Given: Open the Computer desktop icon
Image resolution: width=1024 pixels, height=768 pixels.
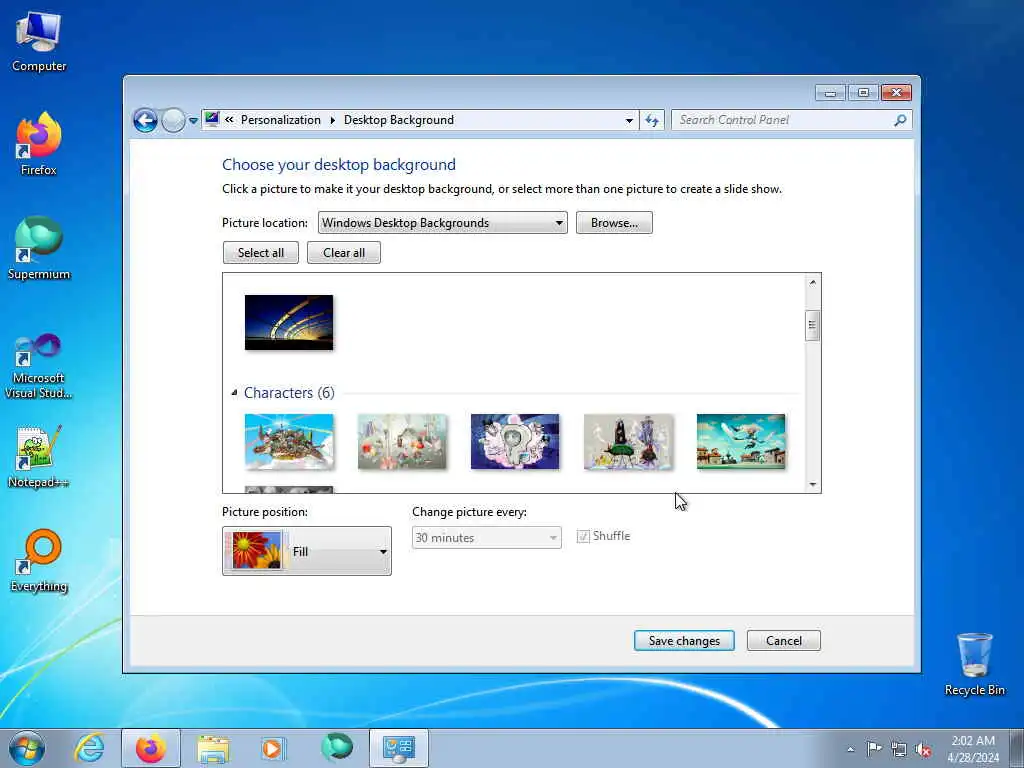Looking at the screenshot, I should point(39,42).
